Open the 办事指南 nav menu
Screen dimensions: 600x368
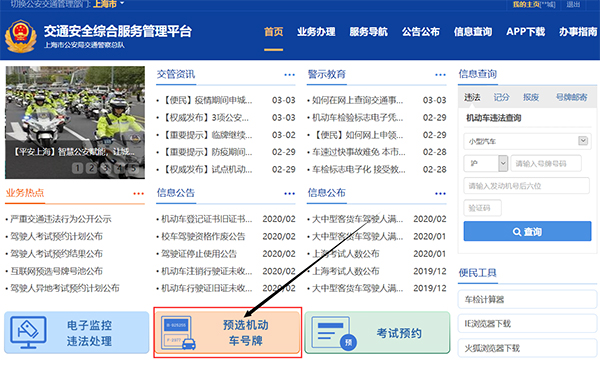(x=578, y=32)
